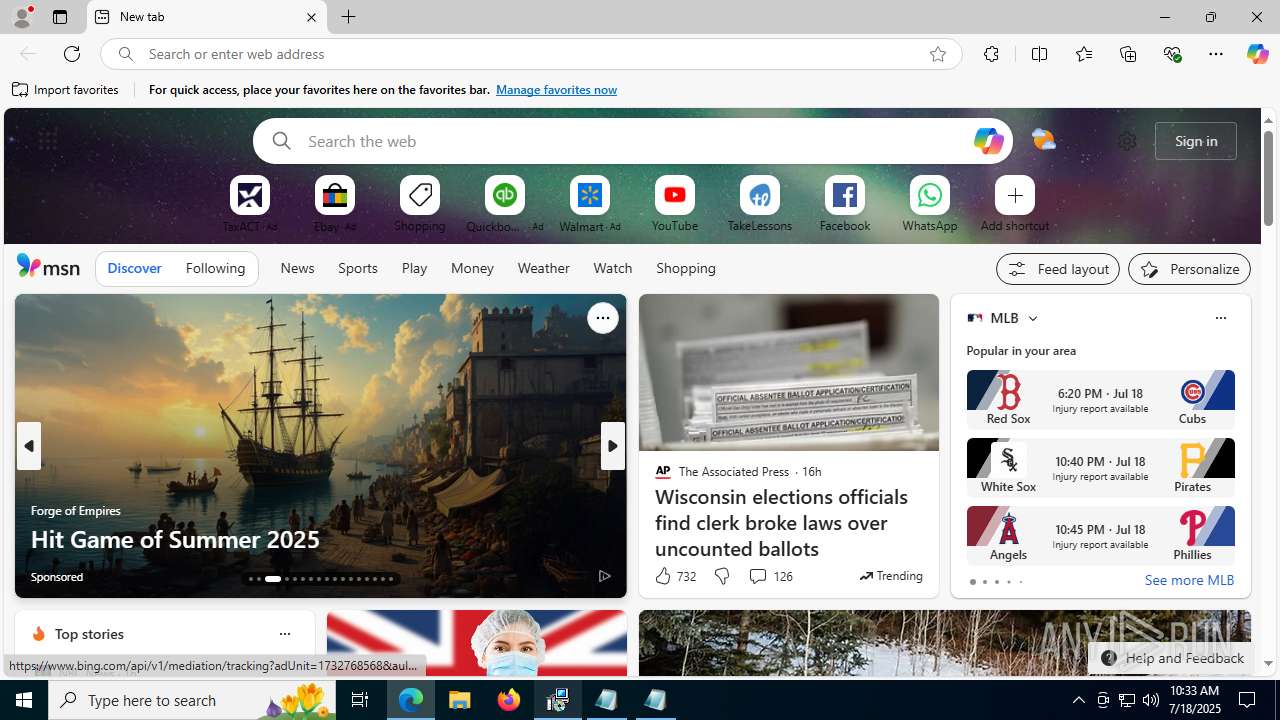Click the Personalize button

(1189, 269)
